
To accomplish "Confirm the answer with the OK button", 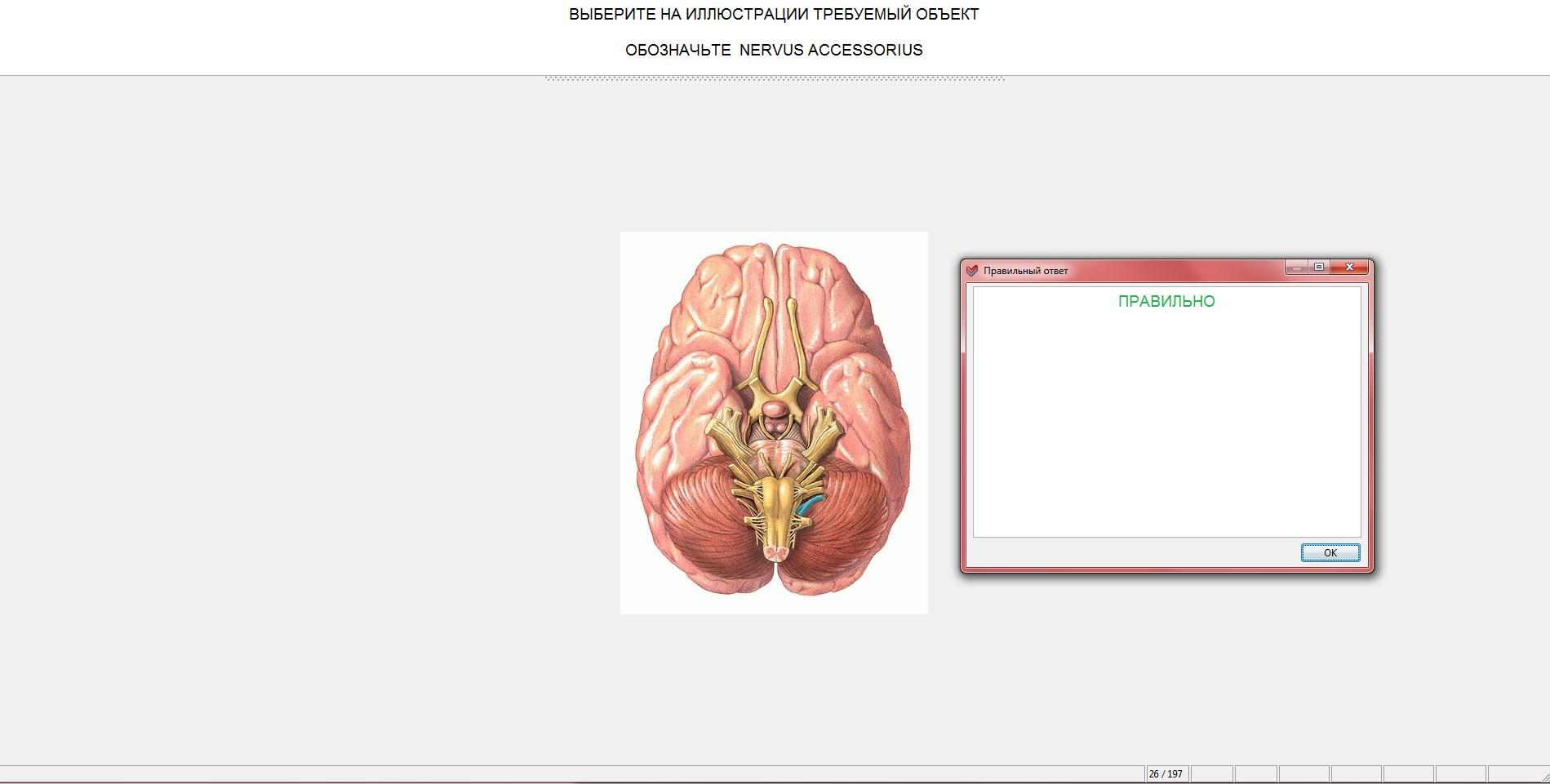I will pos(1330,552).
